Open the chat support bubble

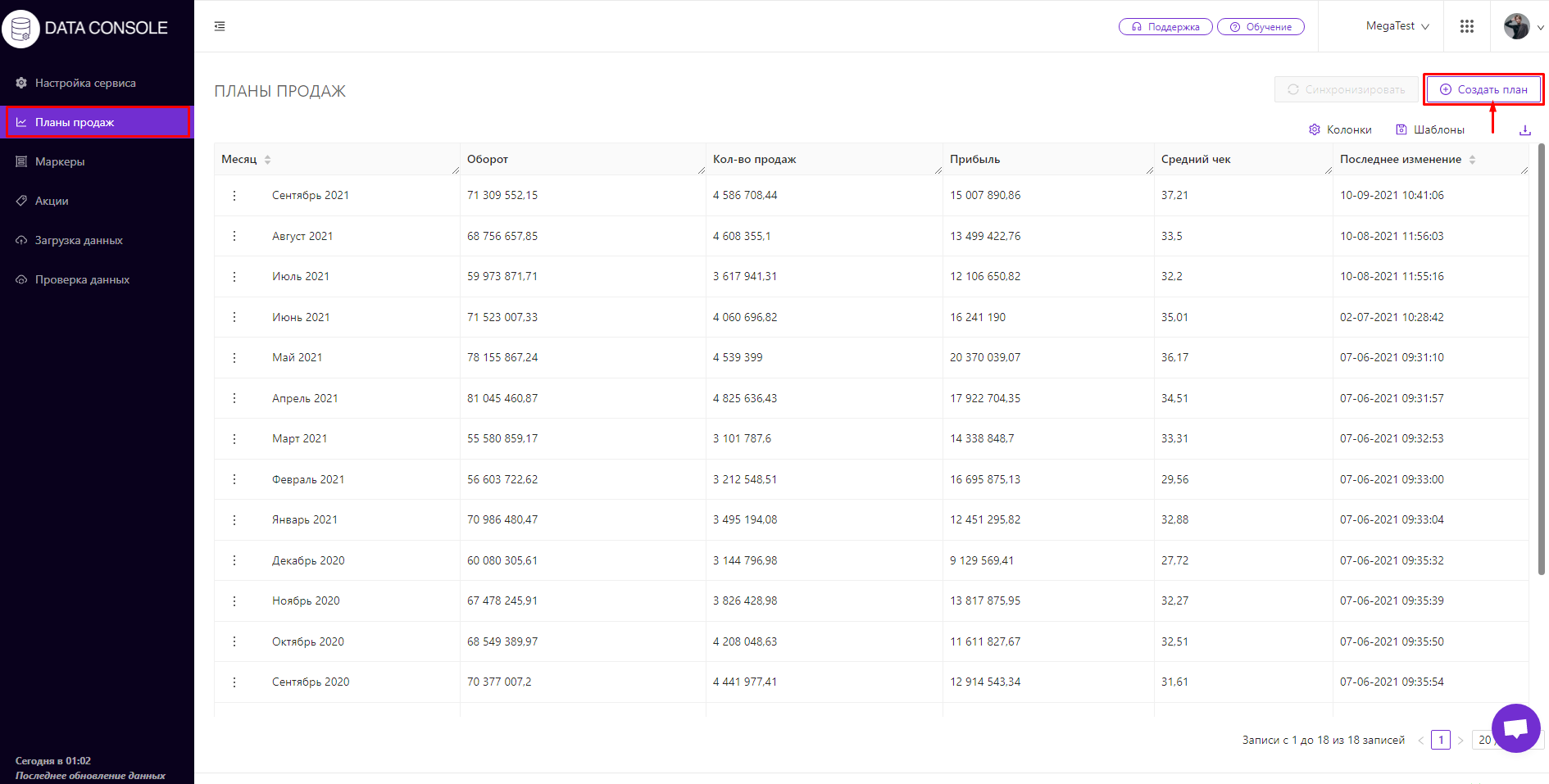pyautogui.click(x=1515, y=727)
